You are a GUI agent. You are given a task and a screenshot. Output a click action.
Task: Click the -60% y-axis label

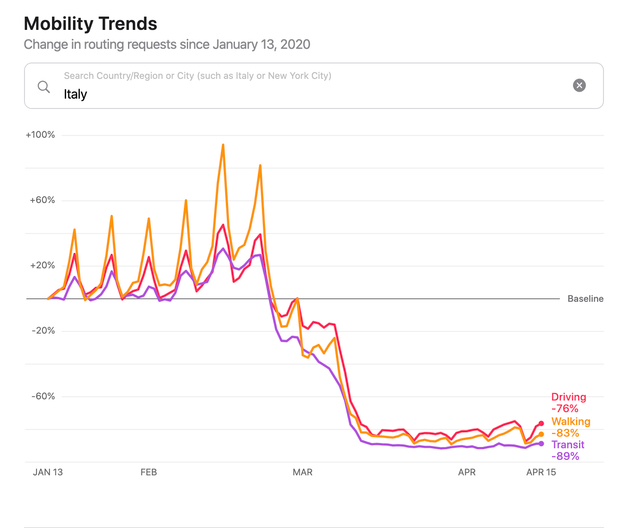click(x=42, y=396)
